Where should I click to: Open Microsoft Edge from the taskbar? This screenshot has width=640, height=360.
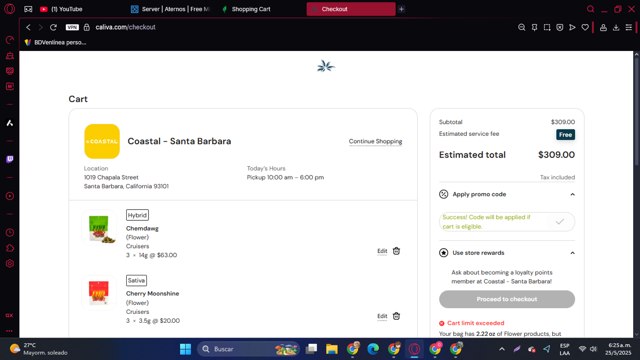coord(373,349)
